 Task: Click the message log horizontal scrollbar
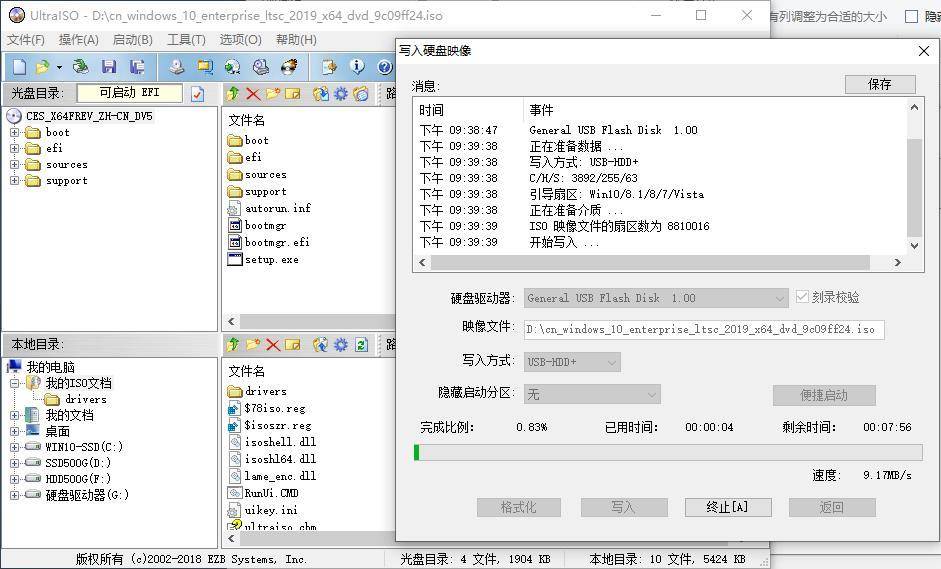coord(660,262)
